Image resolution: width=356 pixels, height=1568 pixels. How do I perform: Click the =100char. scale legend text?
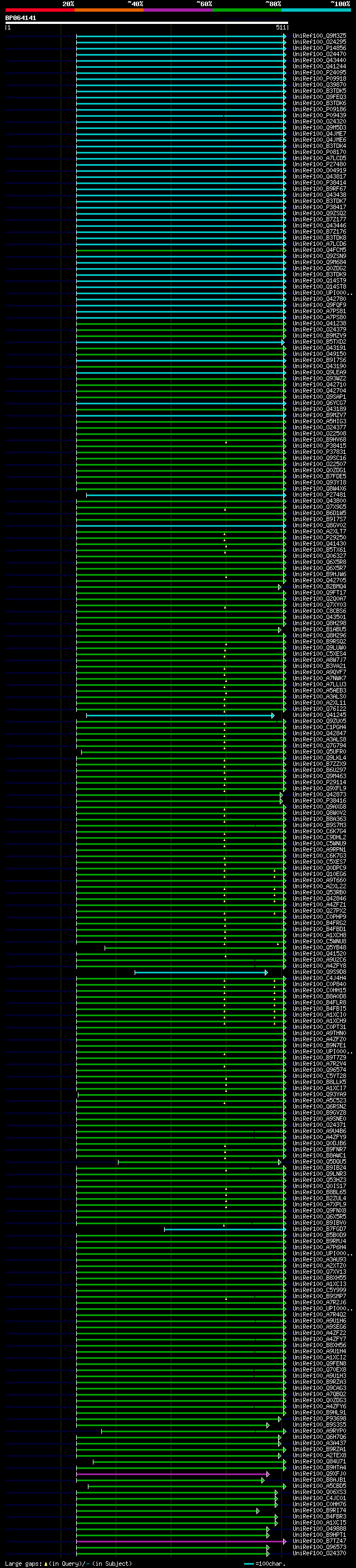271,1564
